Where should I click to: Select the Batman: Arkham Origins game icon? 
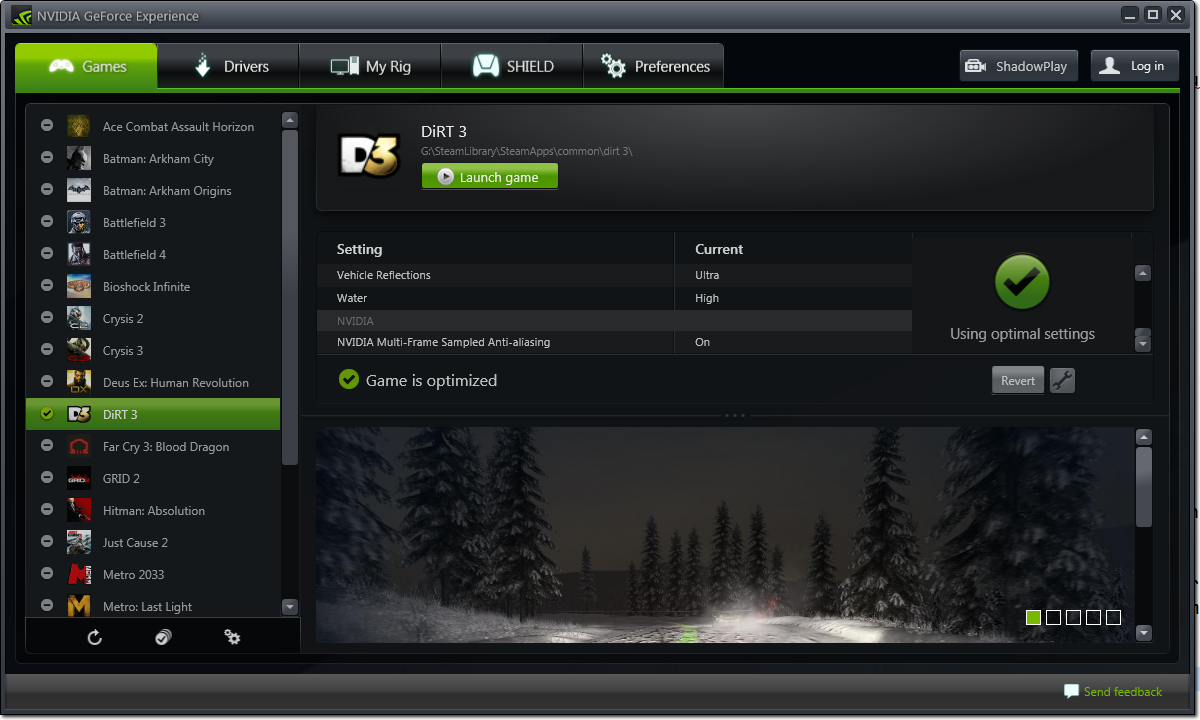pos(79,190)
